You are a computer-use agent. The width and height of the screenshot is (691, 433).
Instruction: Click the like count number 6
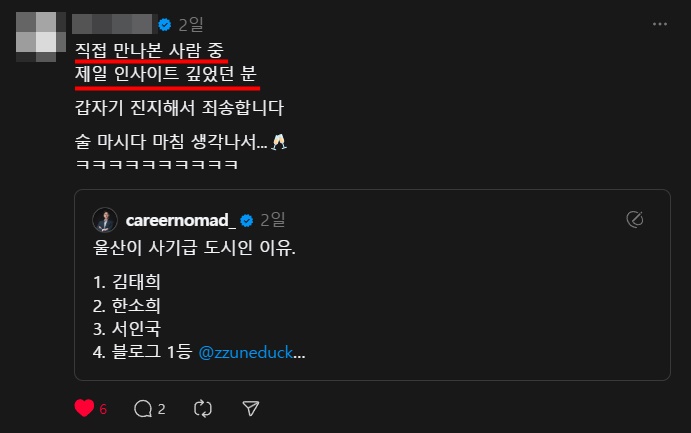(x=103, y=409)
